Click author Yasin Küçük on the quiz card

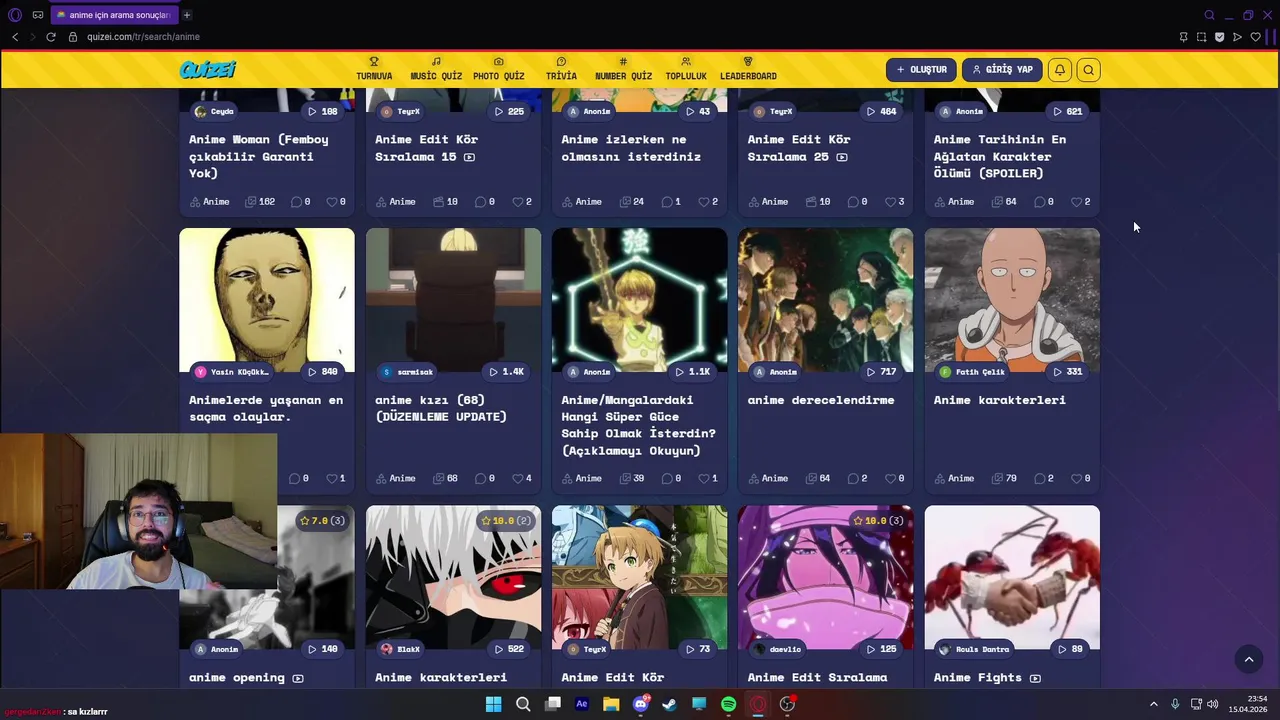tap(232, 372)
